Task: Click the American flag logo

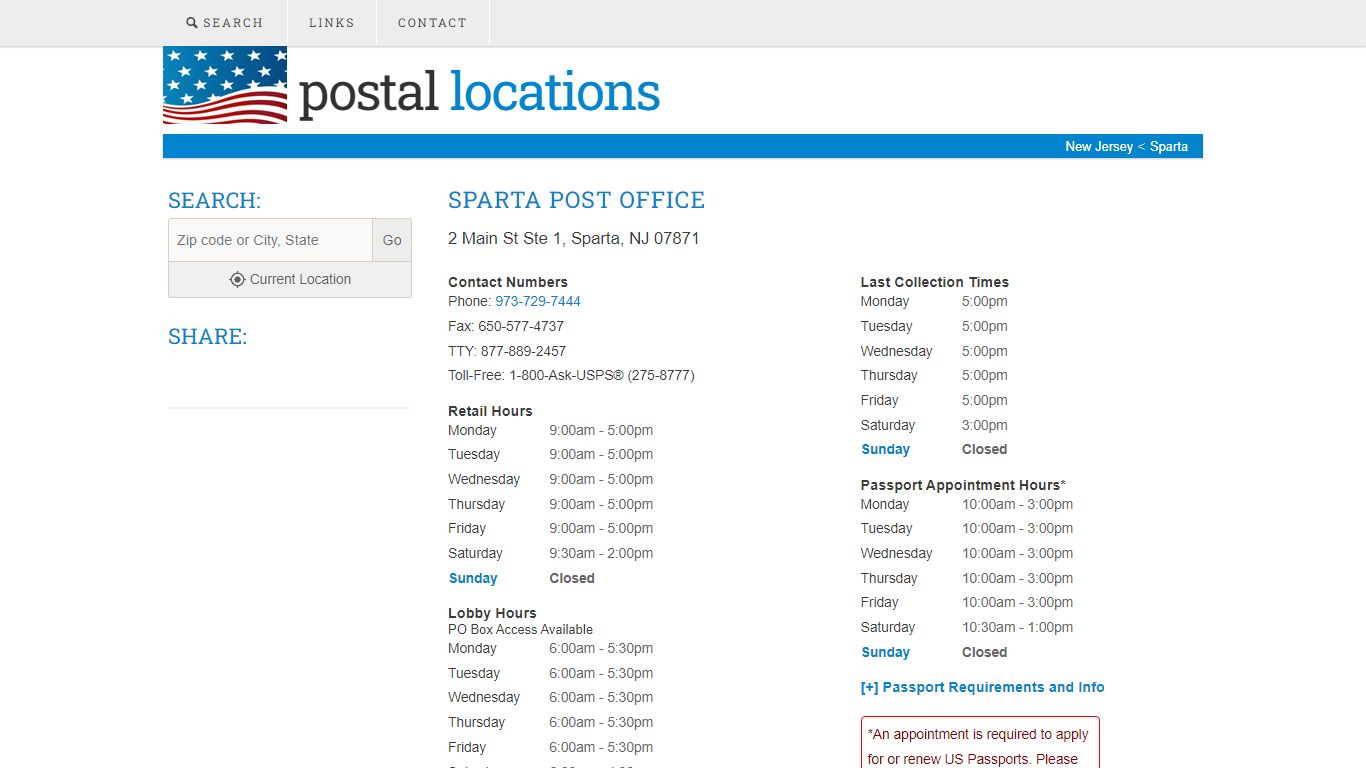Action: point(225,85)
